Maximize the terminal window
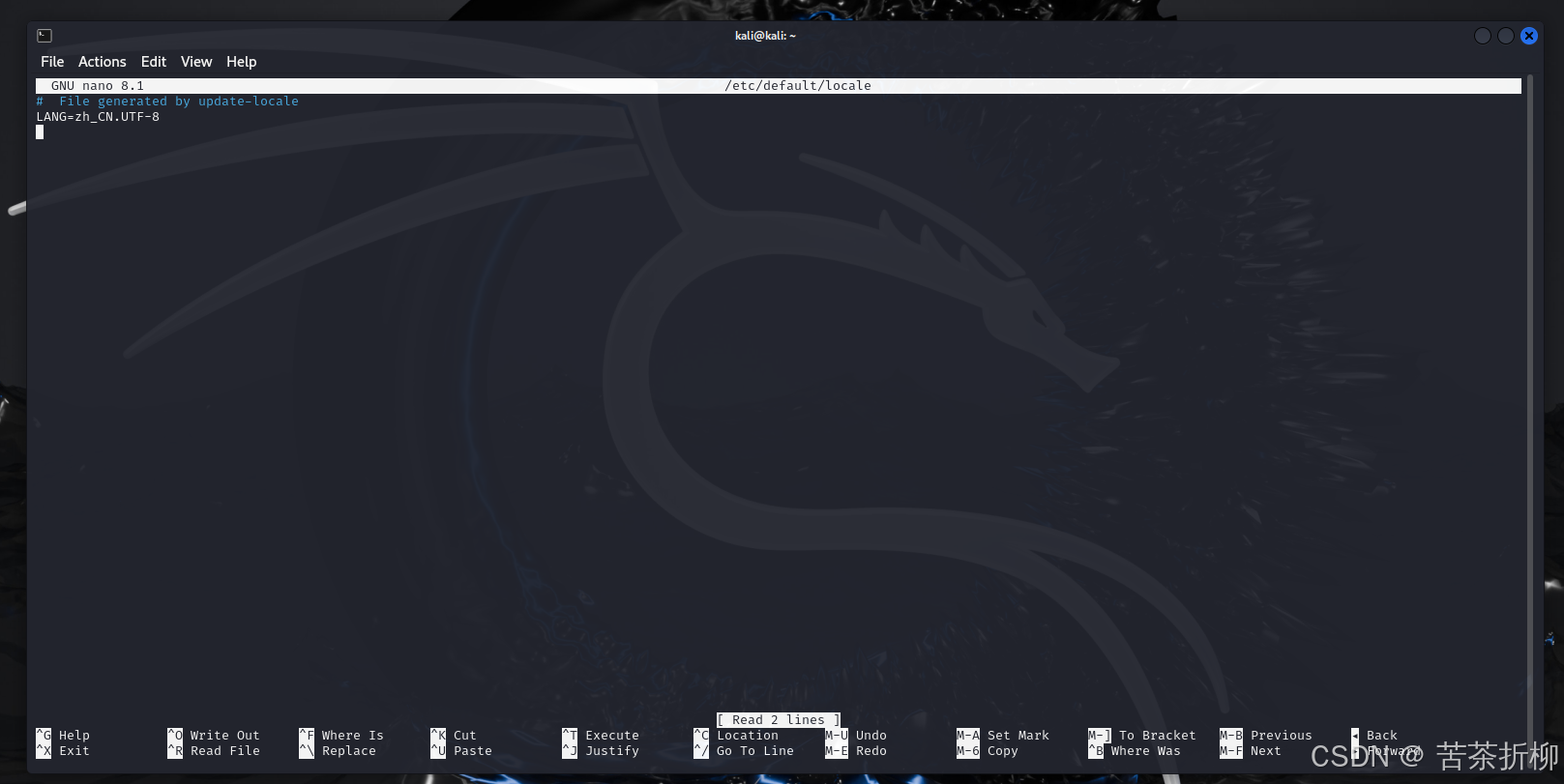 click(x=1506, y=36)
